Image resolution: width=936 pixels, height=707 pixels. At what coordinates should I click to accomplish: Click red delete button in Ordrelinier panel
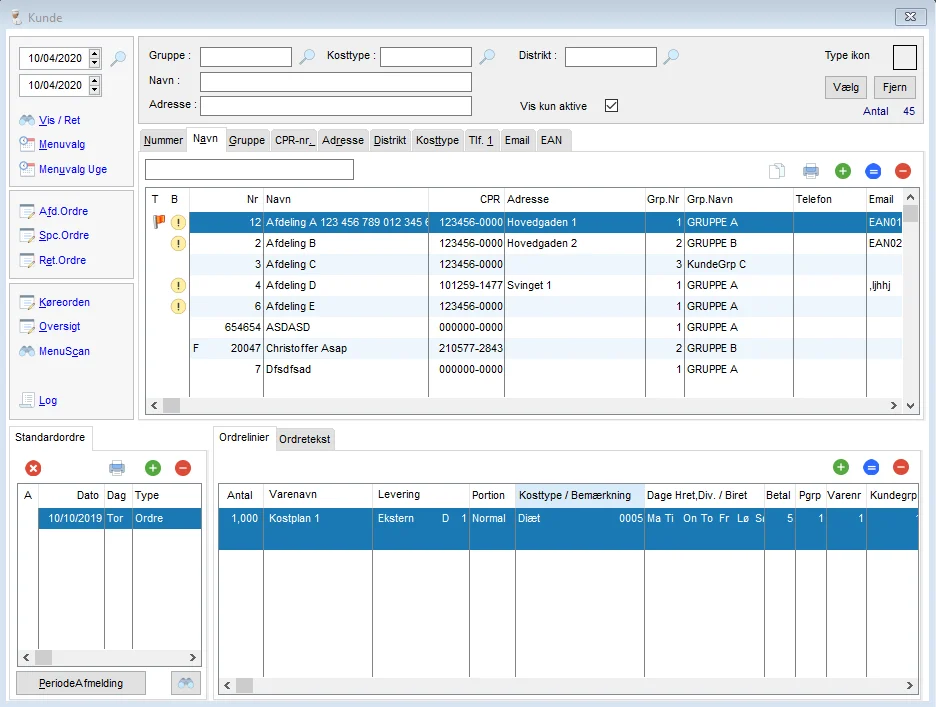click(x=901, y=467)
